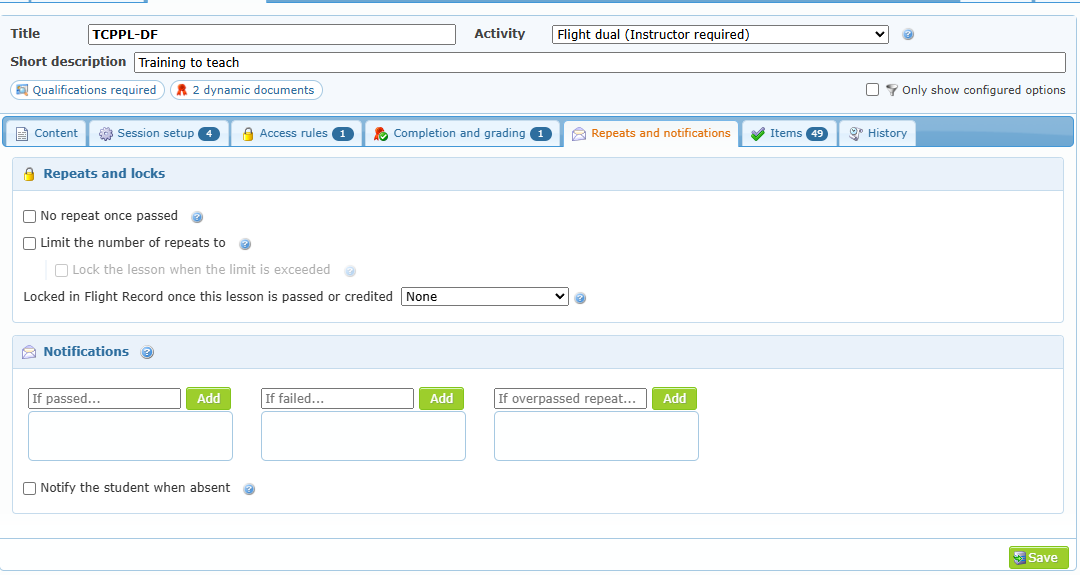The height and width of the screenshot is (575, 1080).
Task: Click the If passed input field
Action: [x=104, y=399]
